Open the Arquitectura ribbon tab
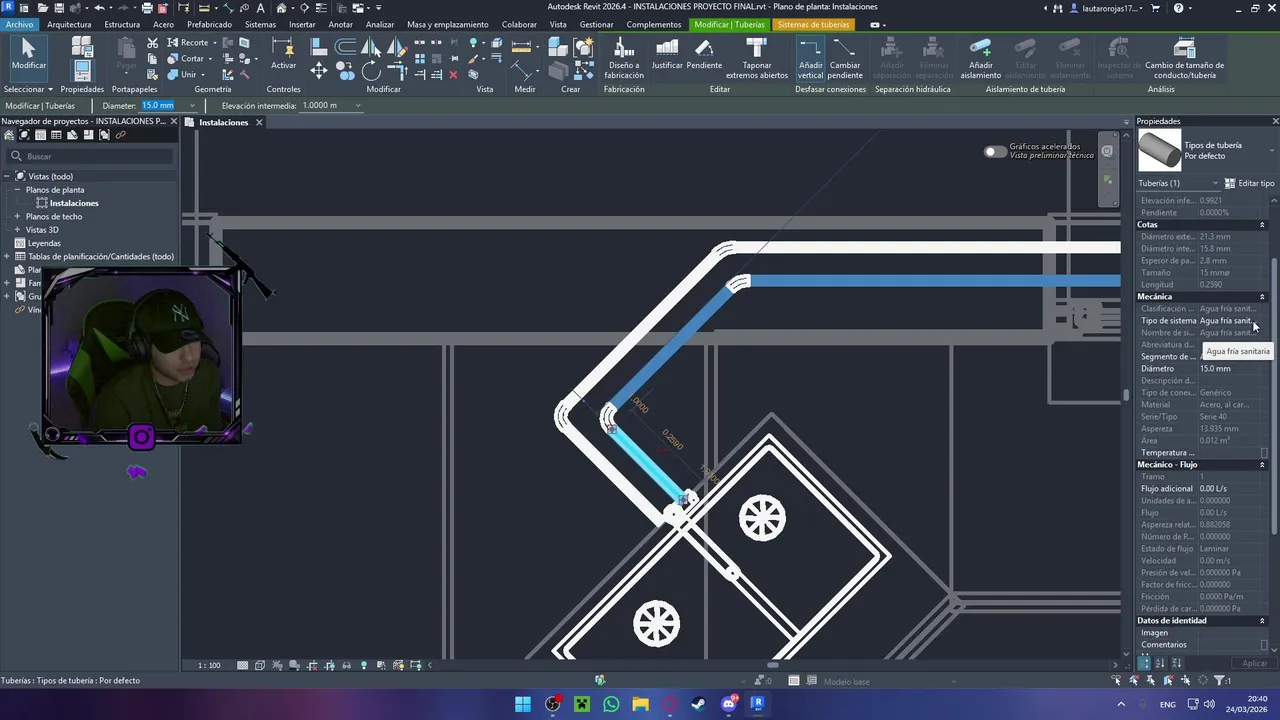Screen dimensions: 1280x720 click(x=69, y=24)
